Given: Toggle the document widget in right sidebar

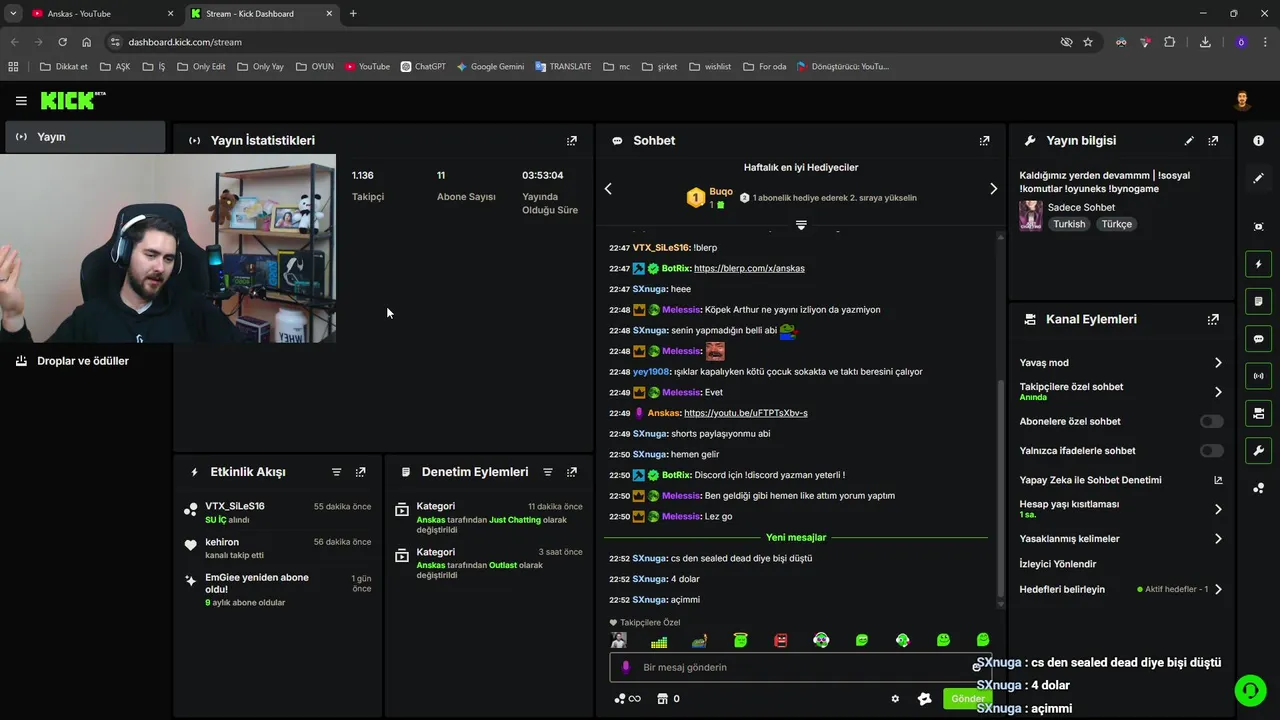Looking at the screenshot, I should tap(1258, 301).
